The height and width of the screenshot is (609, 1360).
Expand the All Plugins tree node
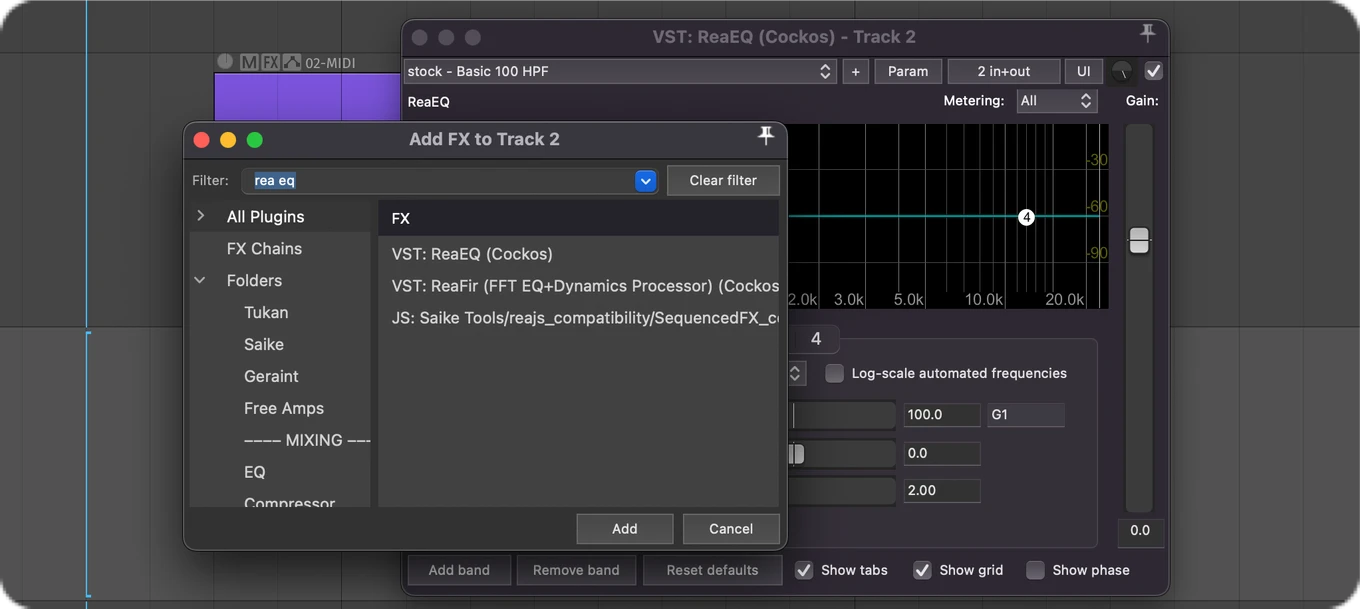click(201, 216)
